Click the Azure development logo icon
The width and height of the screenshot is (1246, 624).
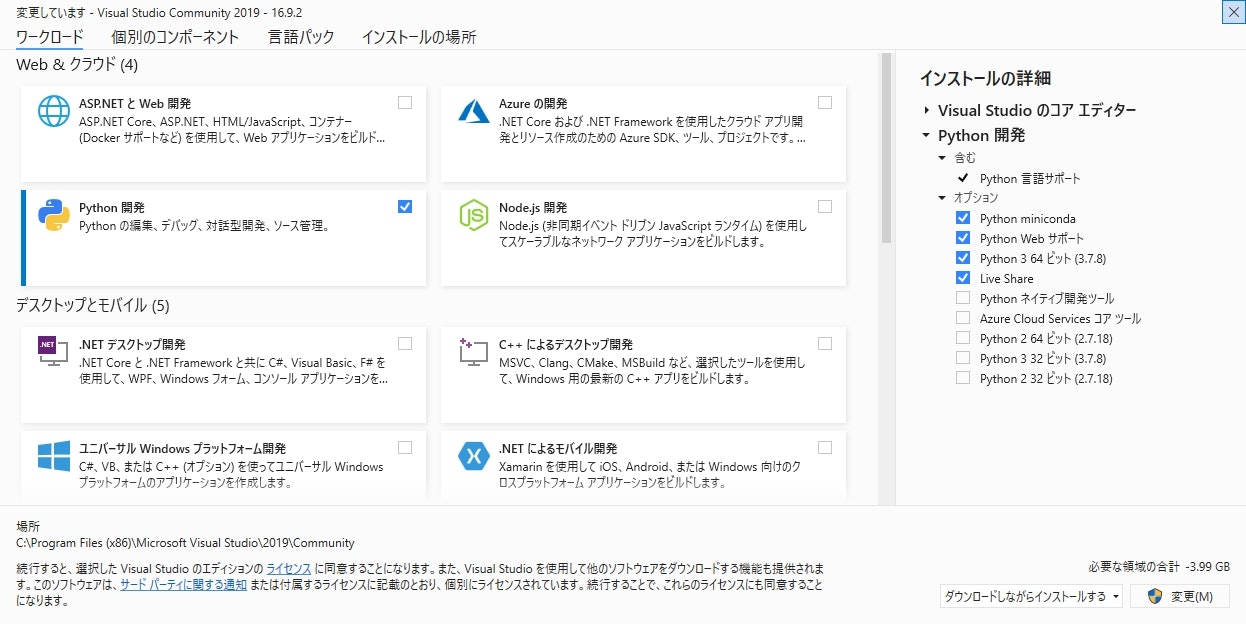473,110
